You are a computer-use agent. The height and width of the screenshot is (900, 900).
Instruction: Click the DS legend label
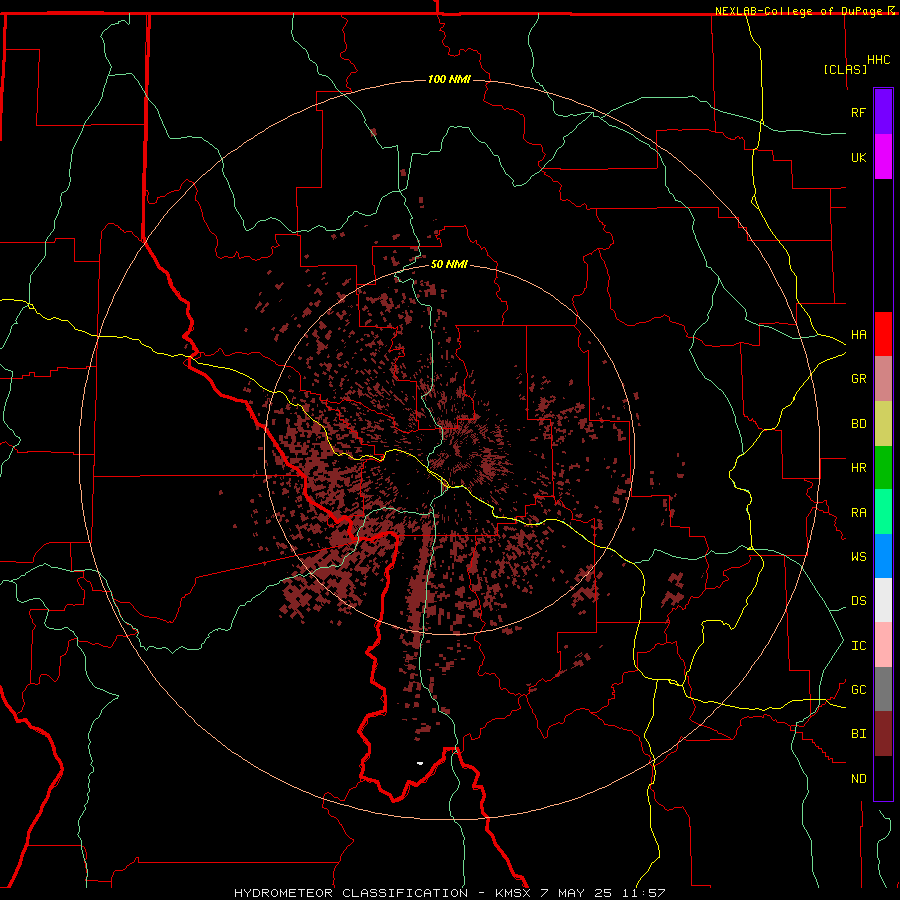coord(858,601)
